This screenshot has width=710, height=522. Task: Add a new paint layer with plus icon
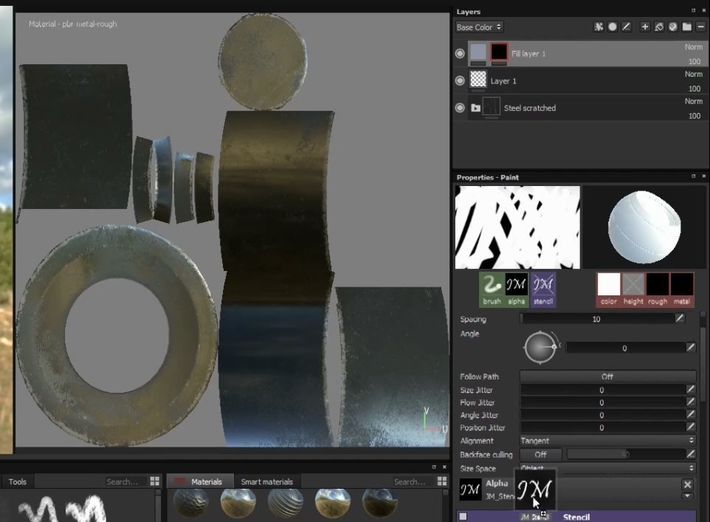645,27
